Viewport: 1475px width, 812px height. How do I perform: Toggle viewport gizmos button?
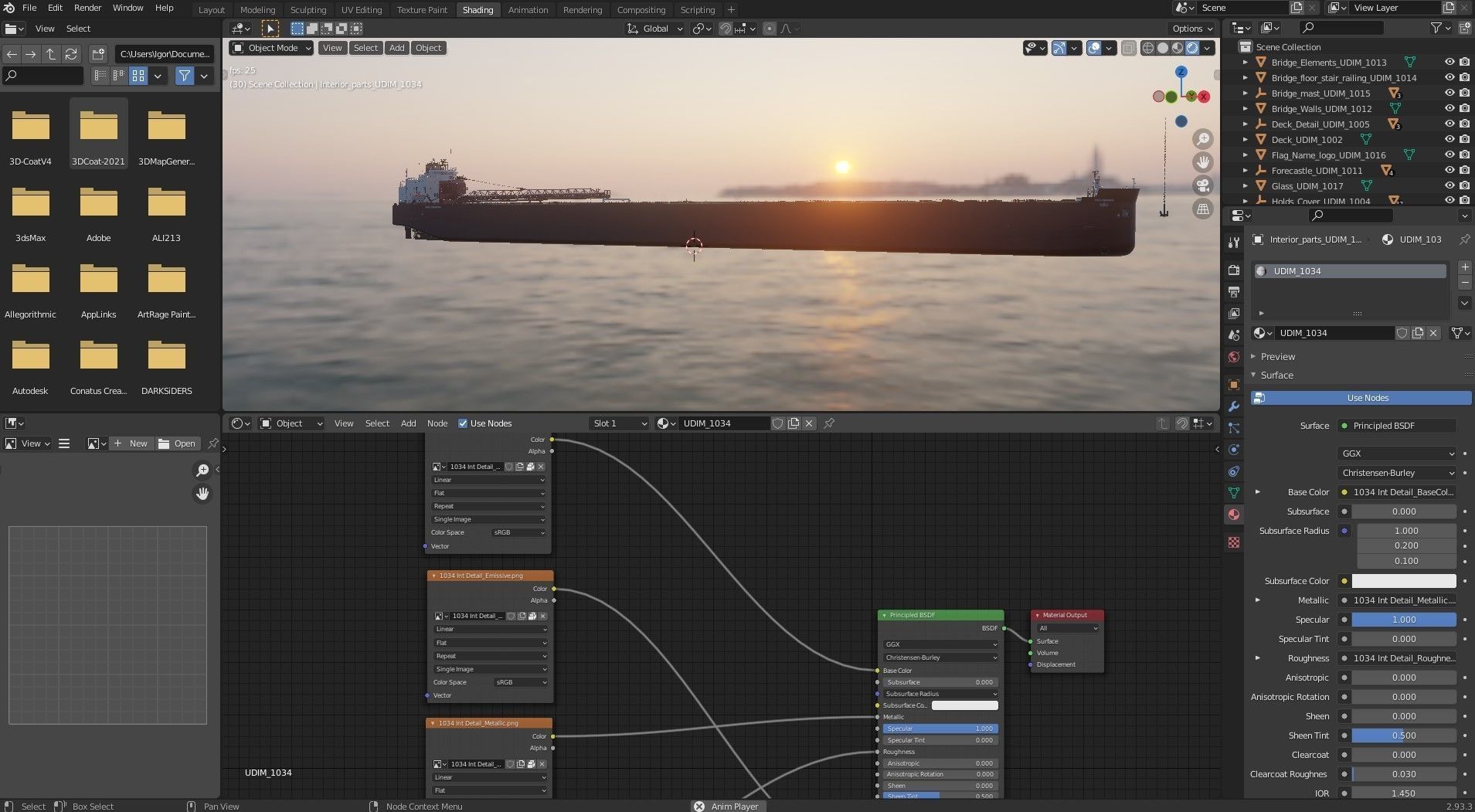pyautogui.click(x=1059, y=48)
